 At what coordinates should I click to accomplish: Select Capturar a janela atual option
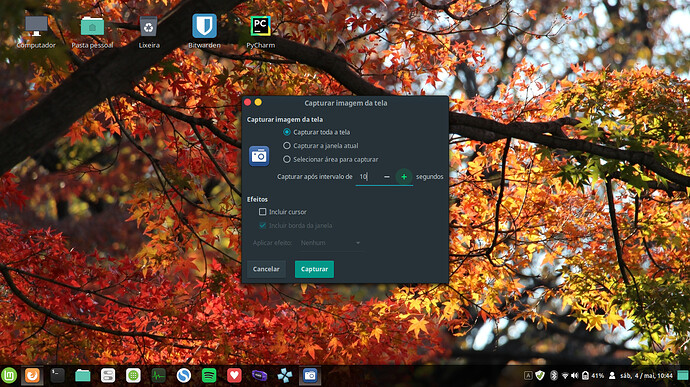click(321, 146)
